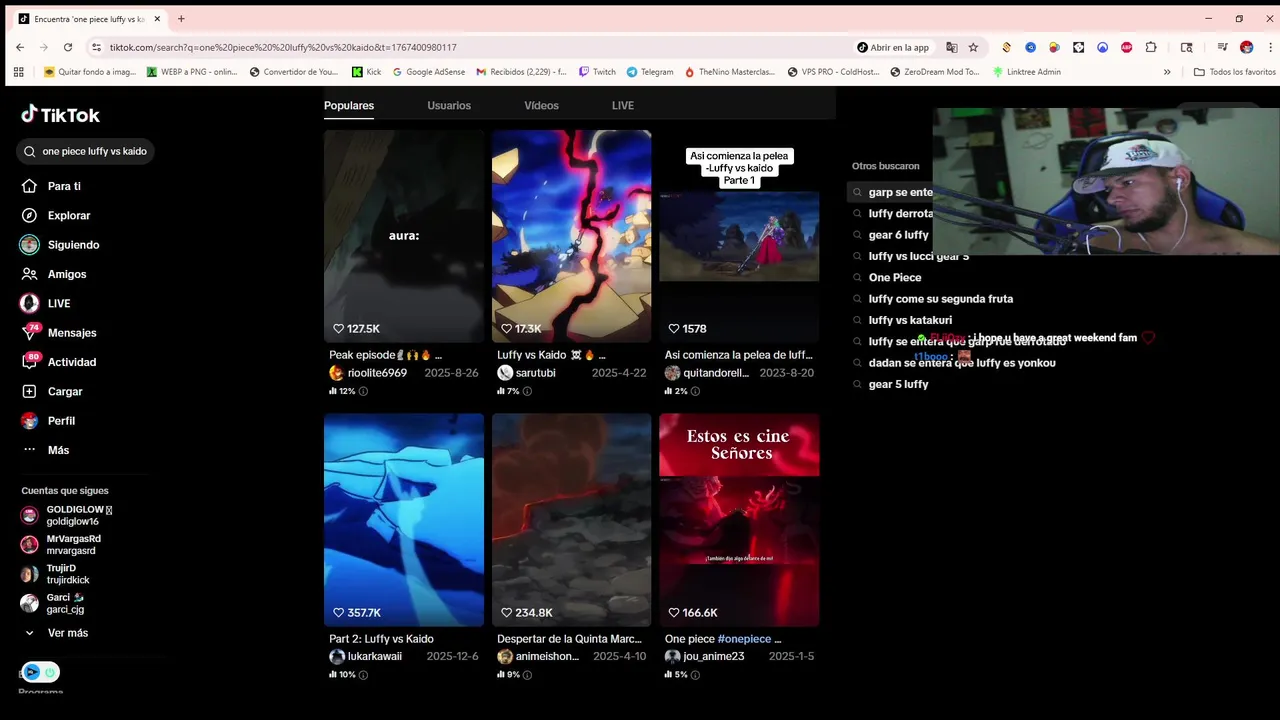Click the site info icon in address bar
This screenshot has width=1280, height=720.
pos(96,47)
